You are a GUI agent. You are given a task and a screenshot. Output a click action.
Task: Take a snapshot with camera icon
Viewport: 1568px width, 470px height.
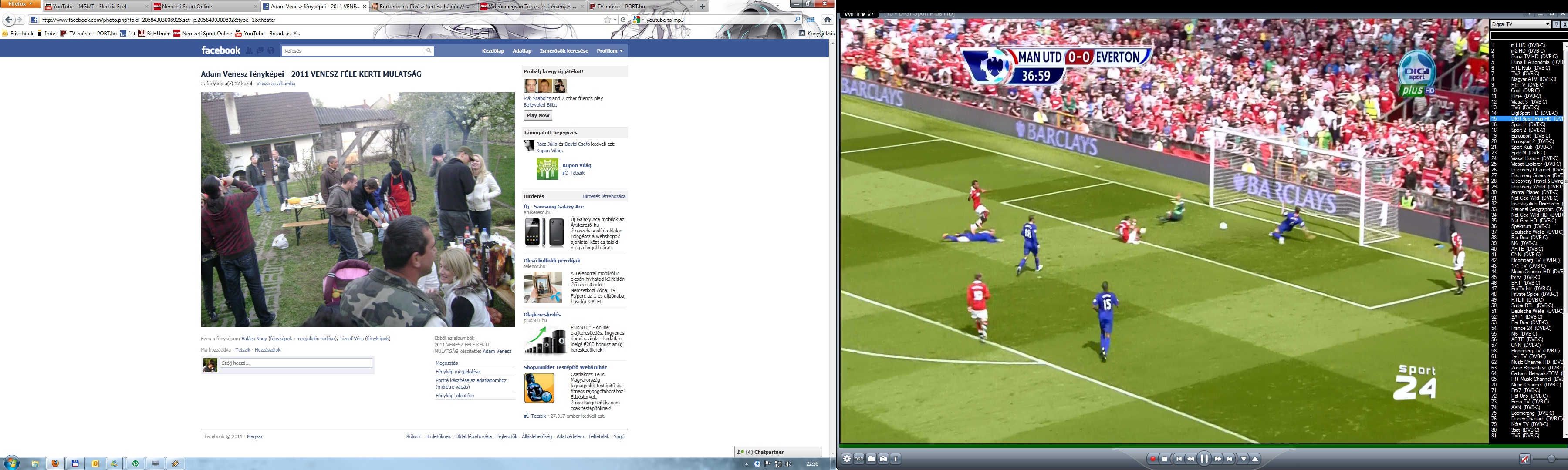coord(883,459)
